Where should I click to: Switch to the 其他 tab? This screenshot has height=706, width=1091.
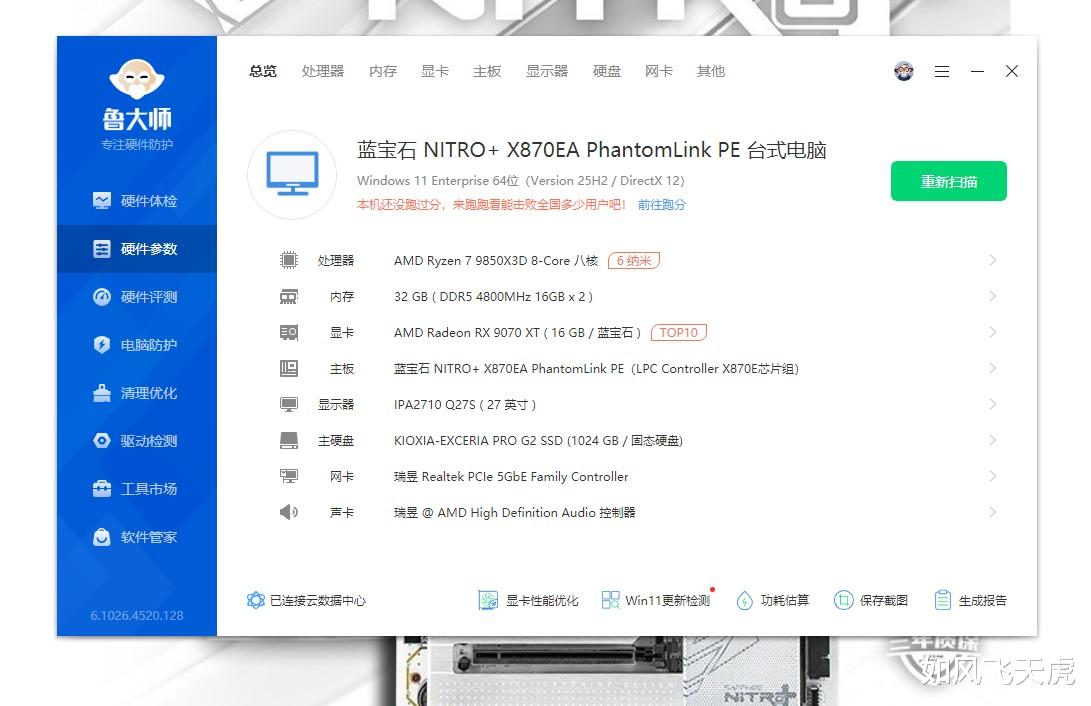711,71
